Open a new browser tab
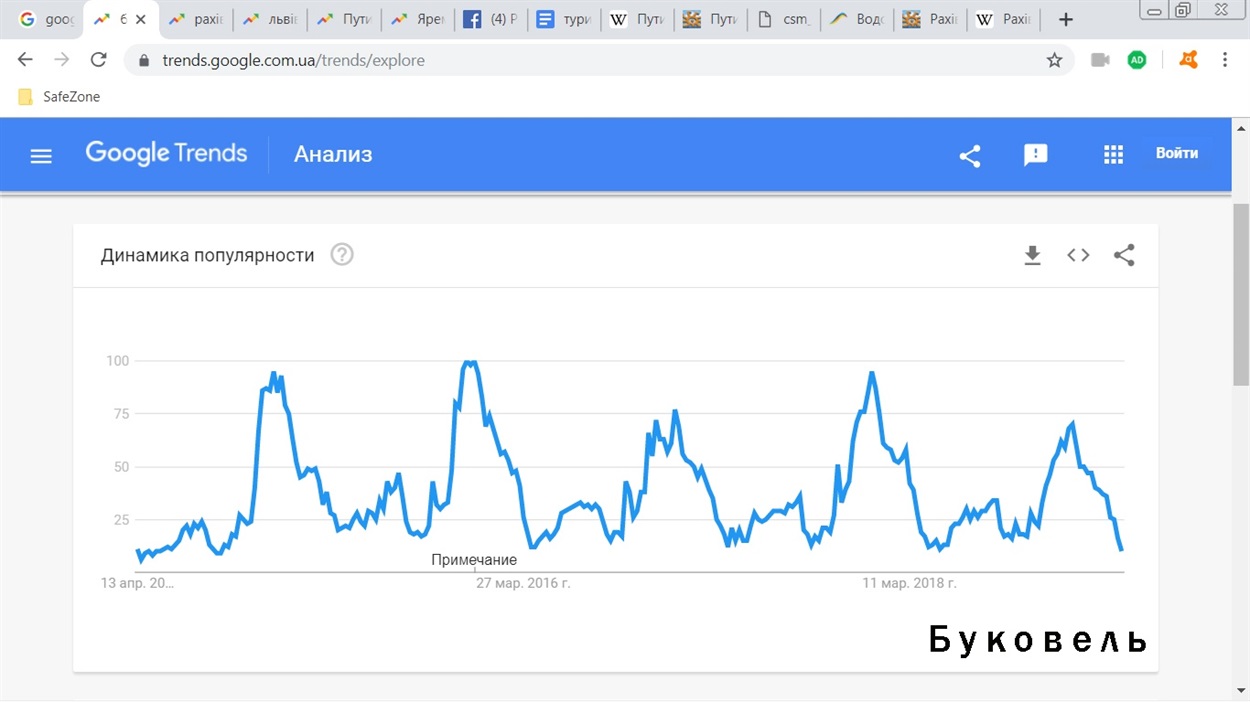 (x=1066, y=19)
